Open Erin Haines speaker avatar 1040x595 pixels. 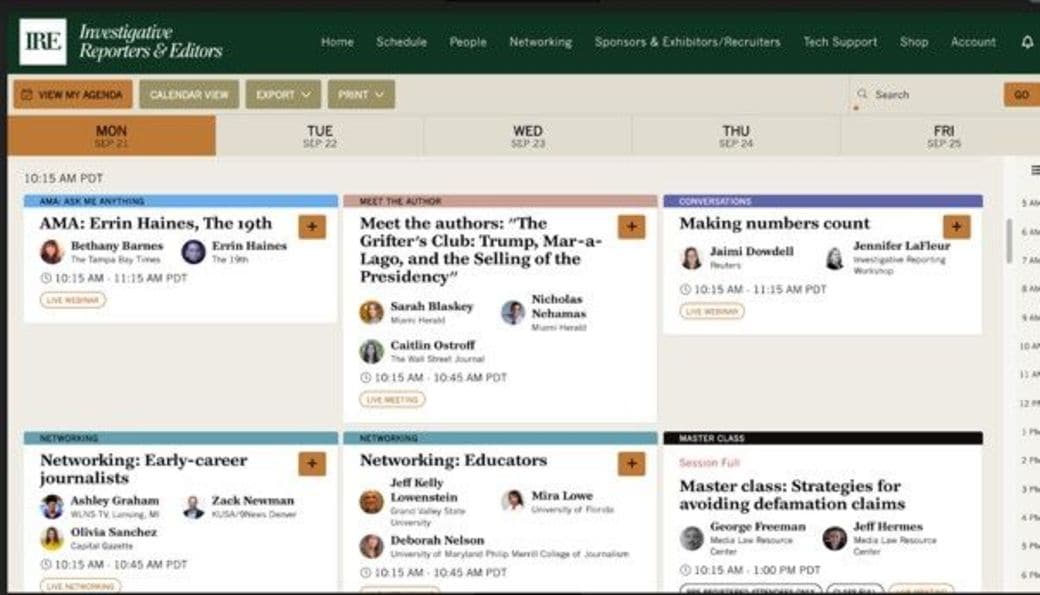pos(194,252)
